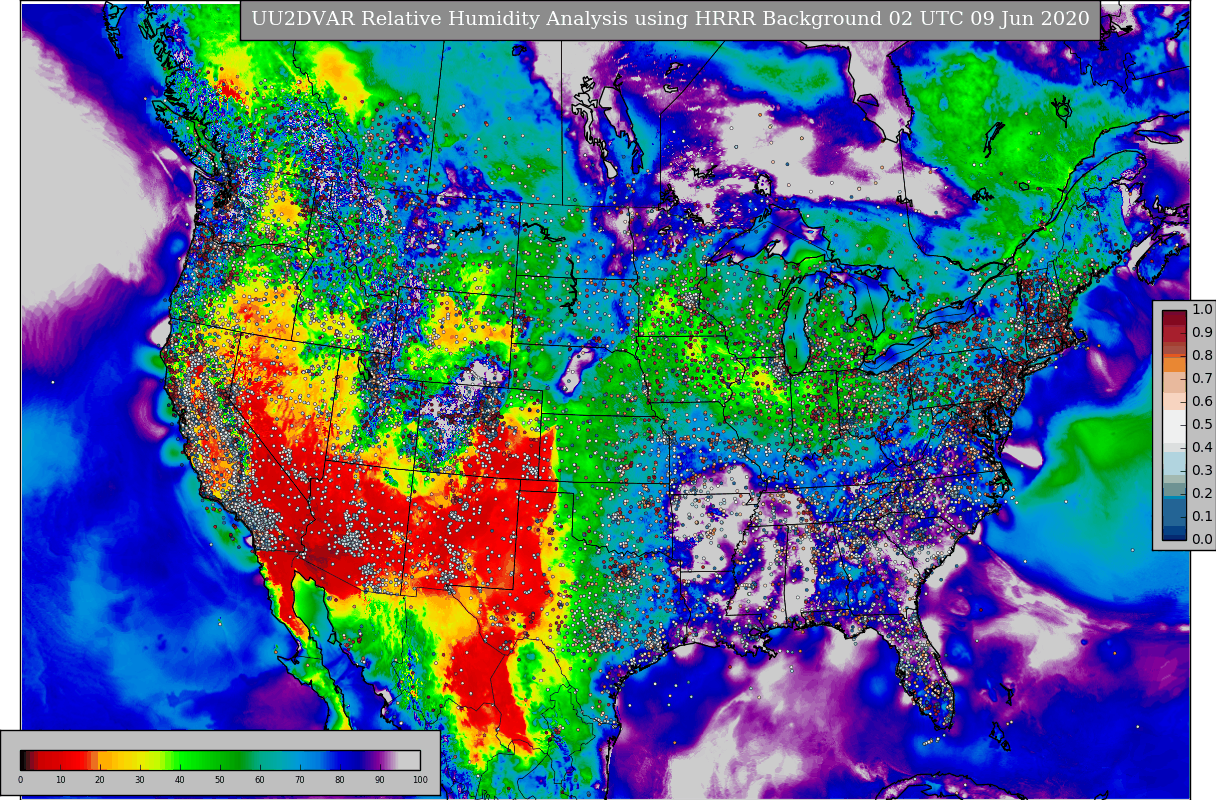Select the 0.6 label on right legend
This screenshot has height=800, width=1216.
[1201, 402]
